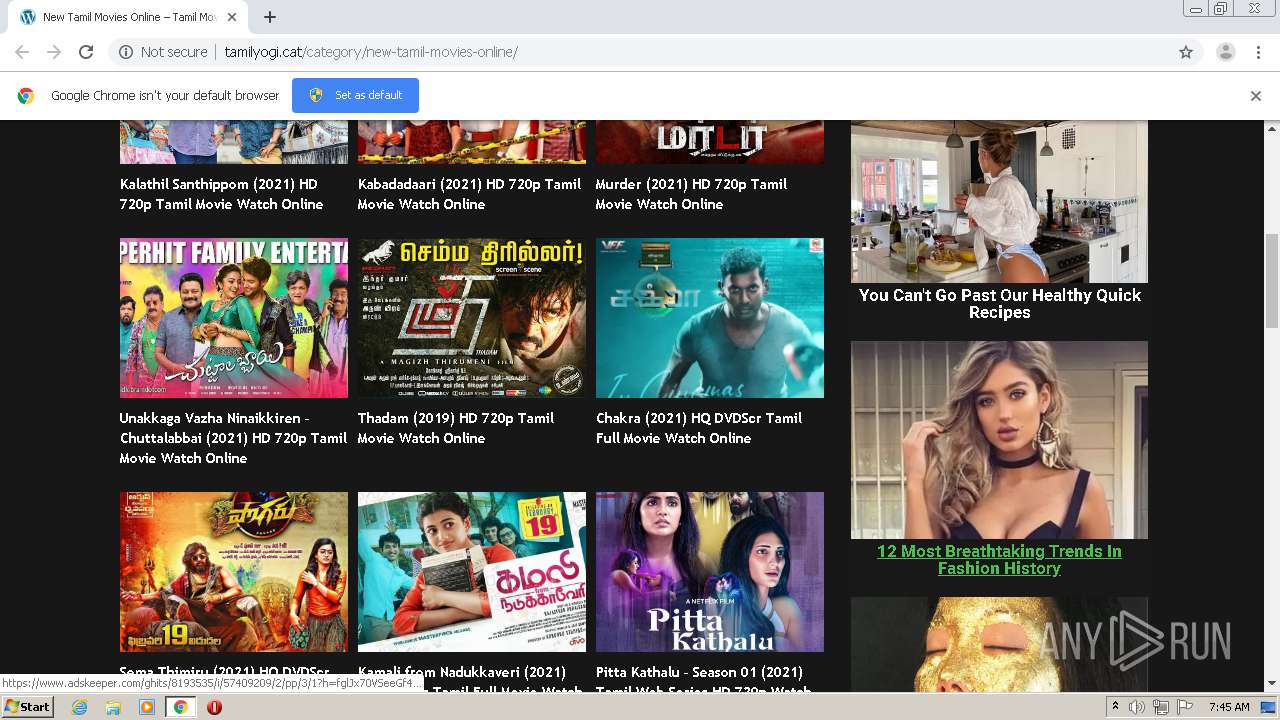The height and width of the screenshot is (720, 1280).
Task: Click the 7:45 AM taskbar clock
Action: [x=1228, y=707]
